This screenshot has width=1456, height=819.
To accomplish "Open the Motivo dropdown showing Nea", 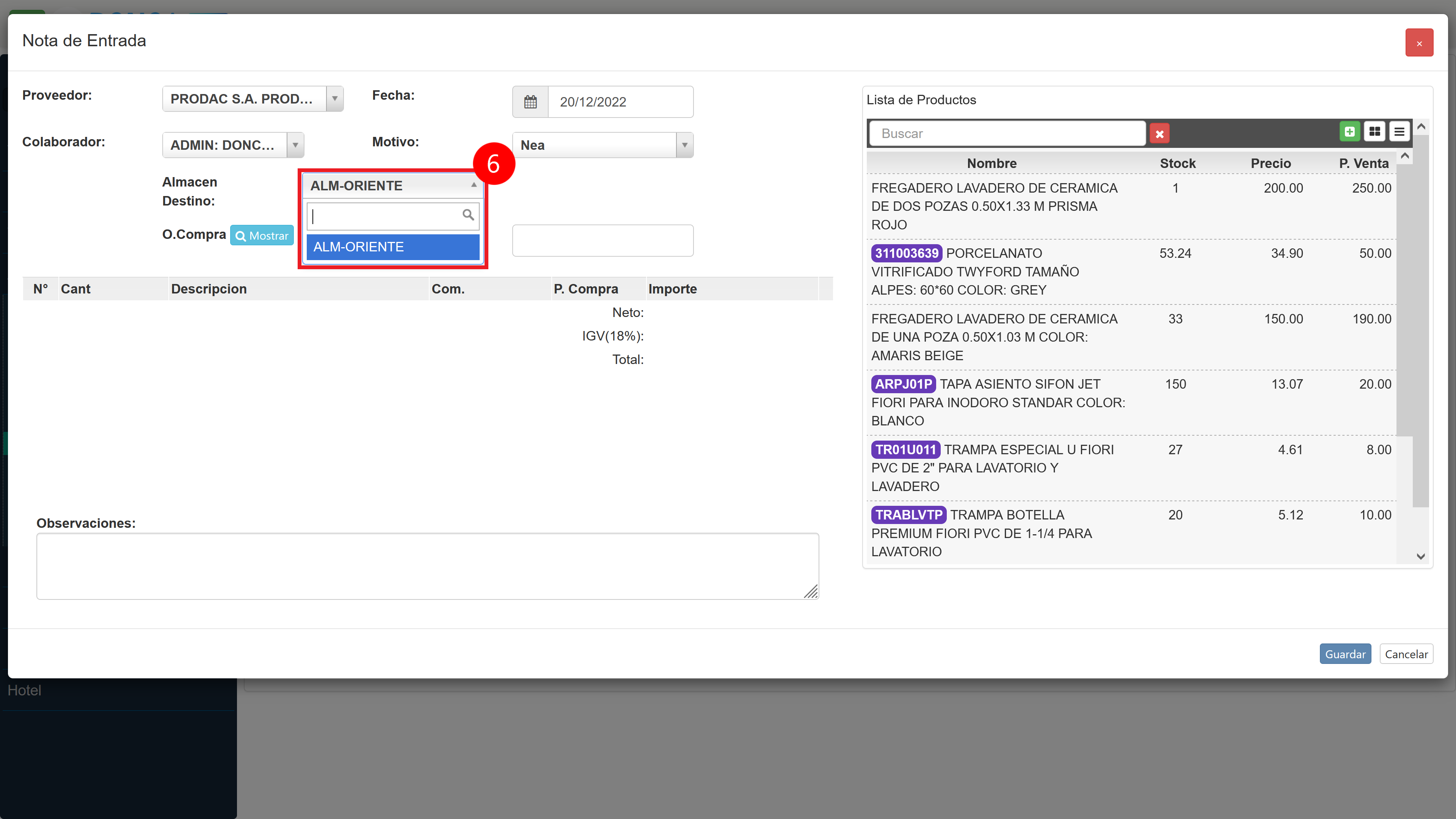I will [x=602, y=145].
